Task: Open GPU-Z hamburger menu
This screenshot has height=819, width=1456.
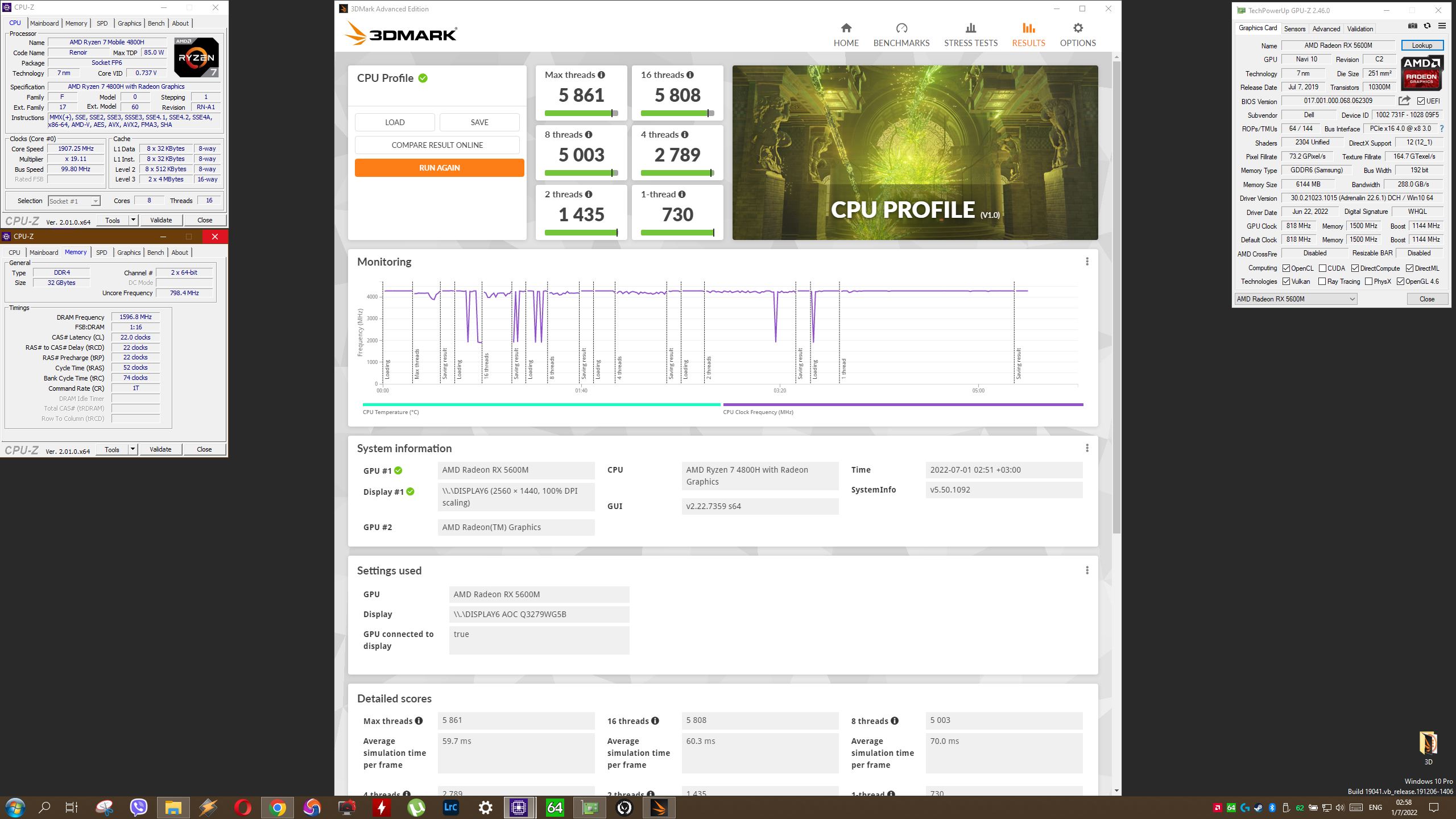Action: point(1442,26)
